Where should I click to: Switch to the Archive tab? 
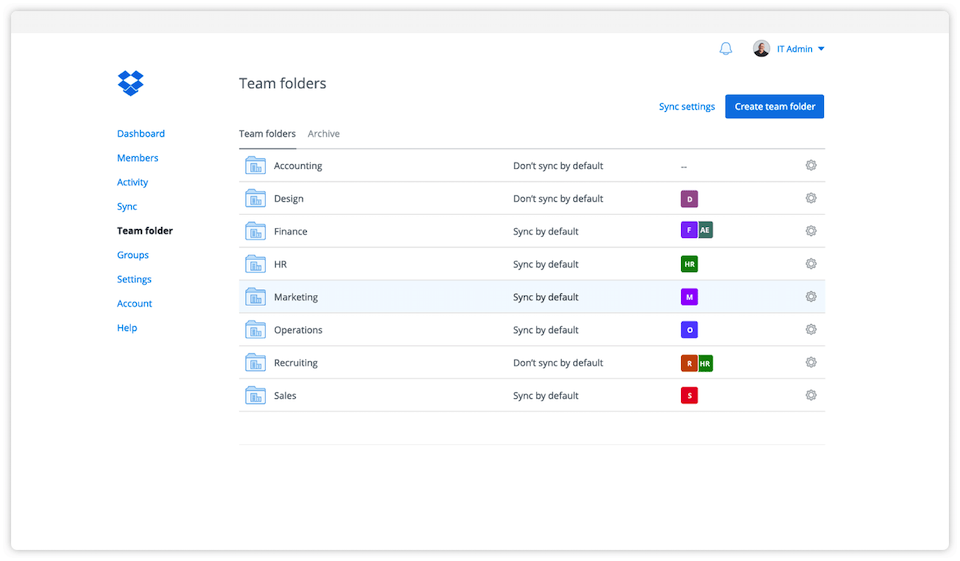pos(323,134)
